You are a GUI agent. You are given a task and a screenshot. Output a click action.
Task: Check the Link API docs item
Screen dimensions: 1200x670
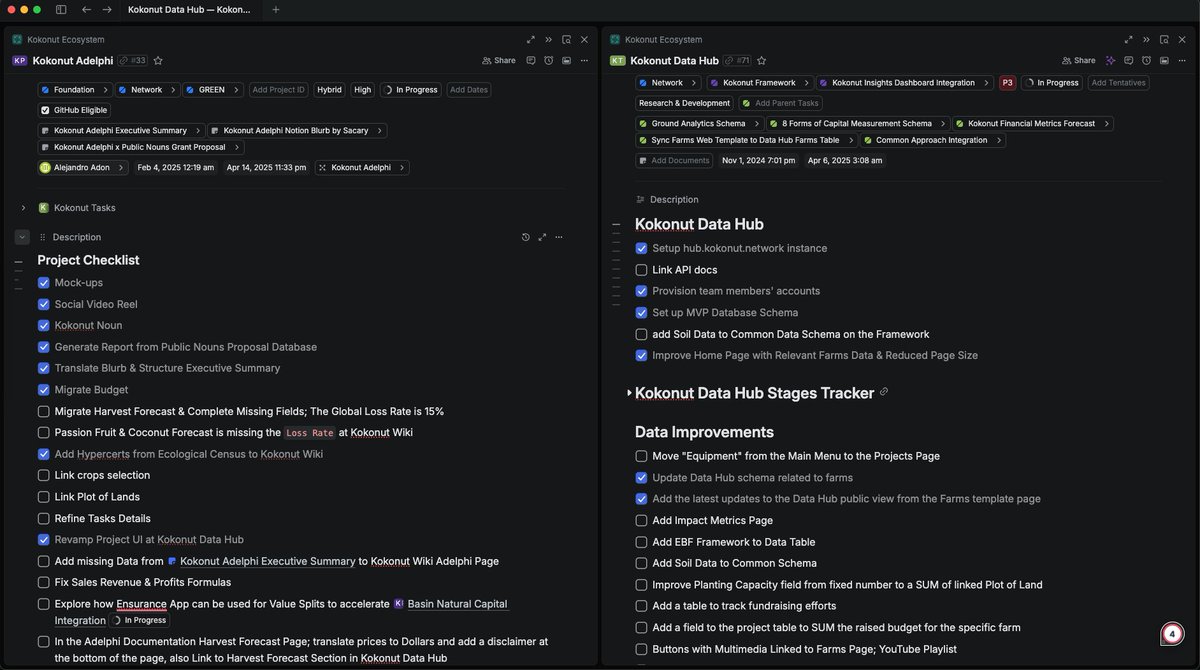(x=641, y=270)
